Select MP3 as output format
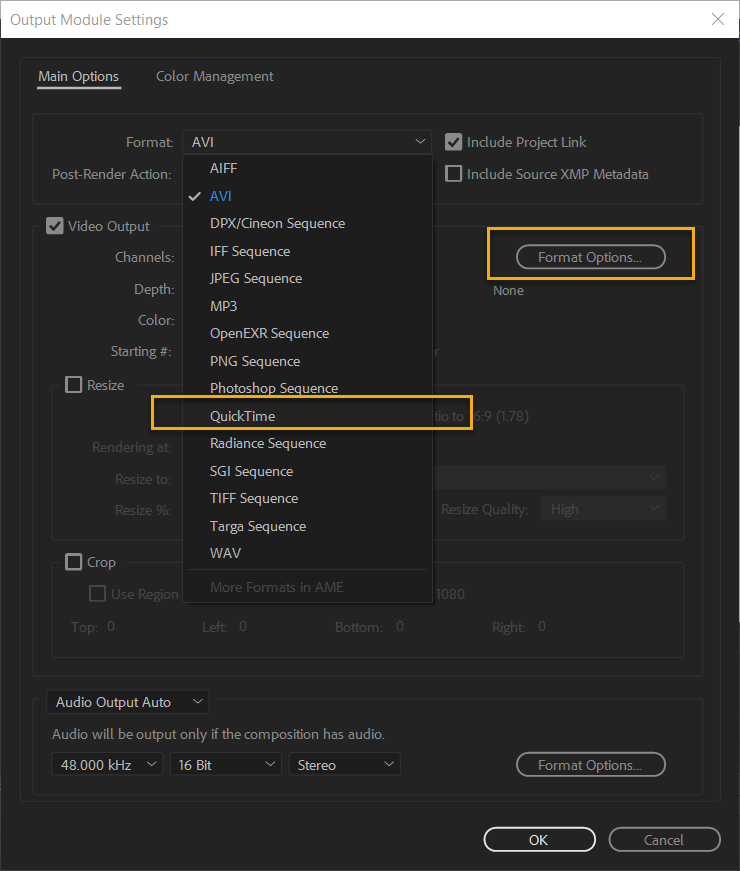The width and height of the screenshot is (740, 871). [x=223, y=306]
